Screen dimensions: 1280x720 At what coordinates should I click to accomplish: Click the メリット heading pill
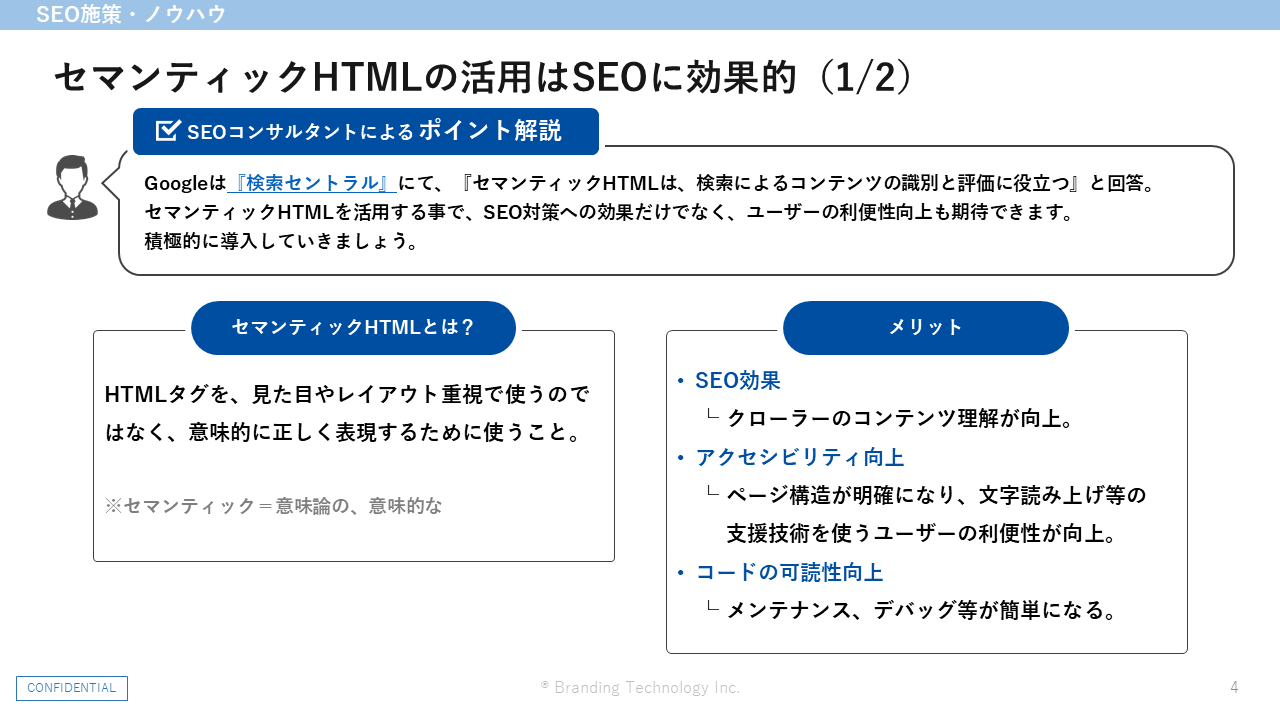[926, 328]
